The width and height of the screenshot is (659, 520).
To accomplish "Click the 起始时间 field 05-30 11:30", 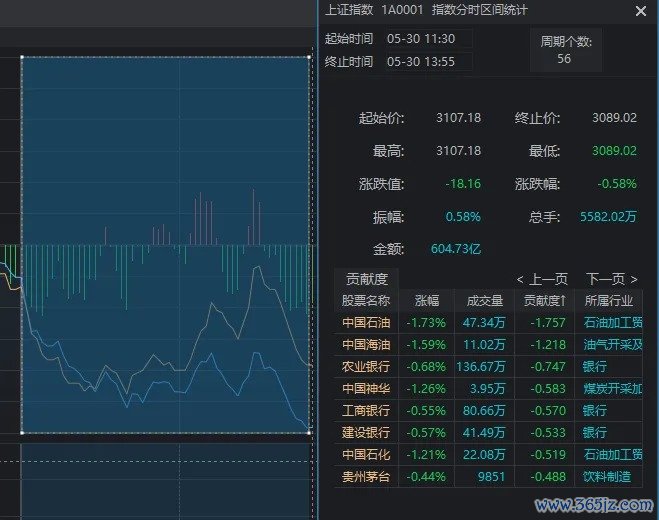I will 428,39.
